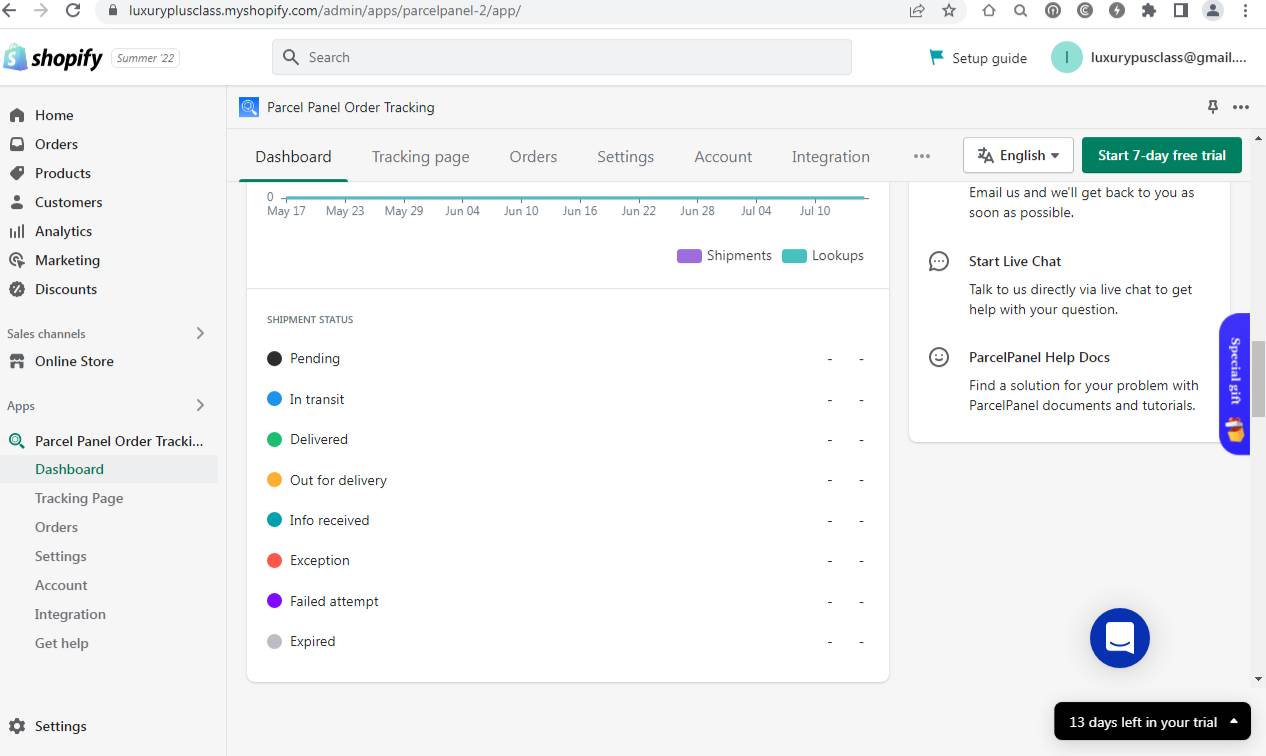Expand the trial days left banner

(x=1152, y=721)
